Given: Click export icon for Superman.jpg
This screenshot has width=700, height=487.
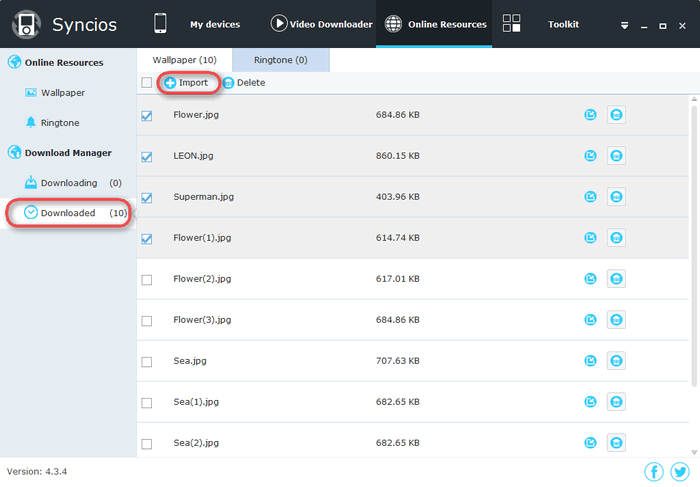Looking at the screenshot, I should coord(590,197).
